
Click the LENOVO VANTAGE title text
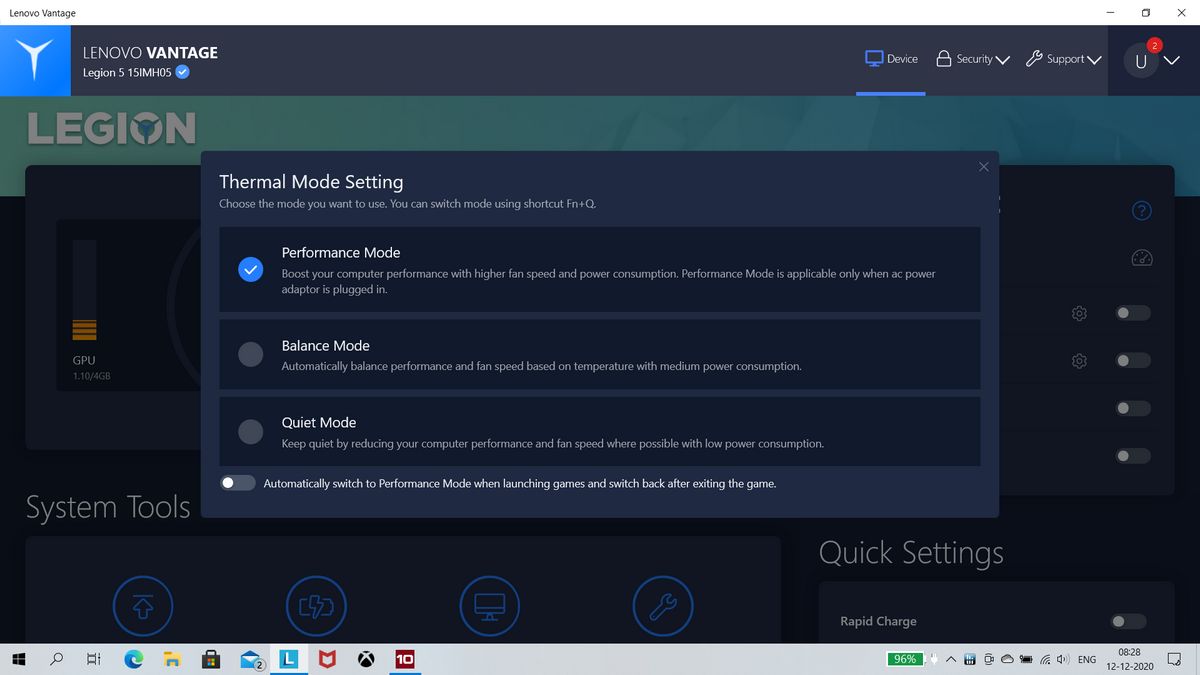[x=150, y=52]
